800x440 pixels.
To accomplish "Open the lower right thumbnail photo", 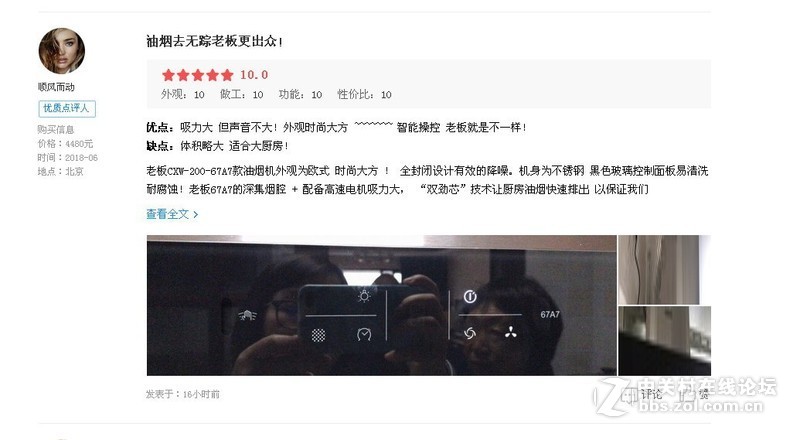I will 664,341.
